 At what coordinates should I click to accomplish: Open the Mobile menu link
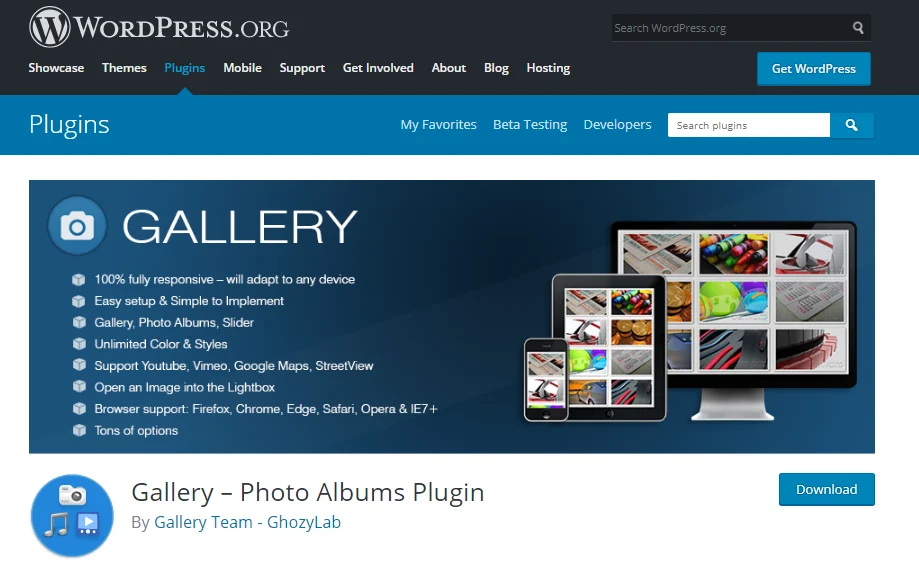click(242, 68)
